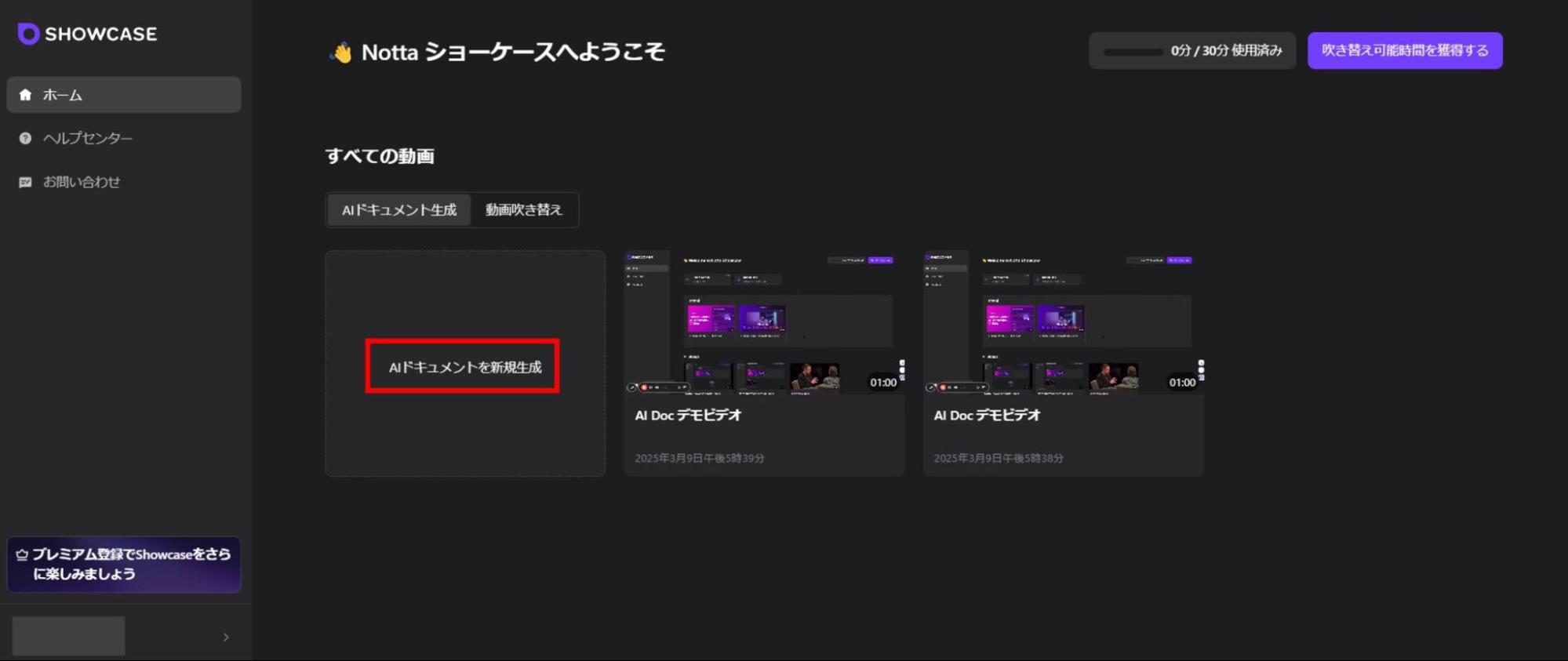Open the premium registration banner
Screen dimensions: 1568x661
pos(124,565)
